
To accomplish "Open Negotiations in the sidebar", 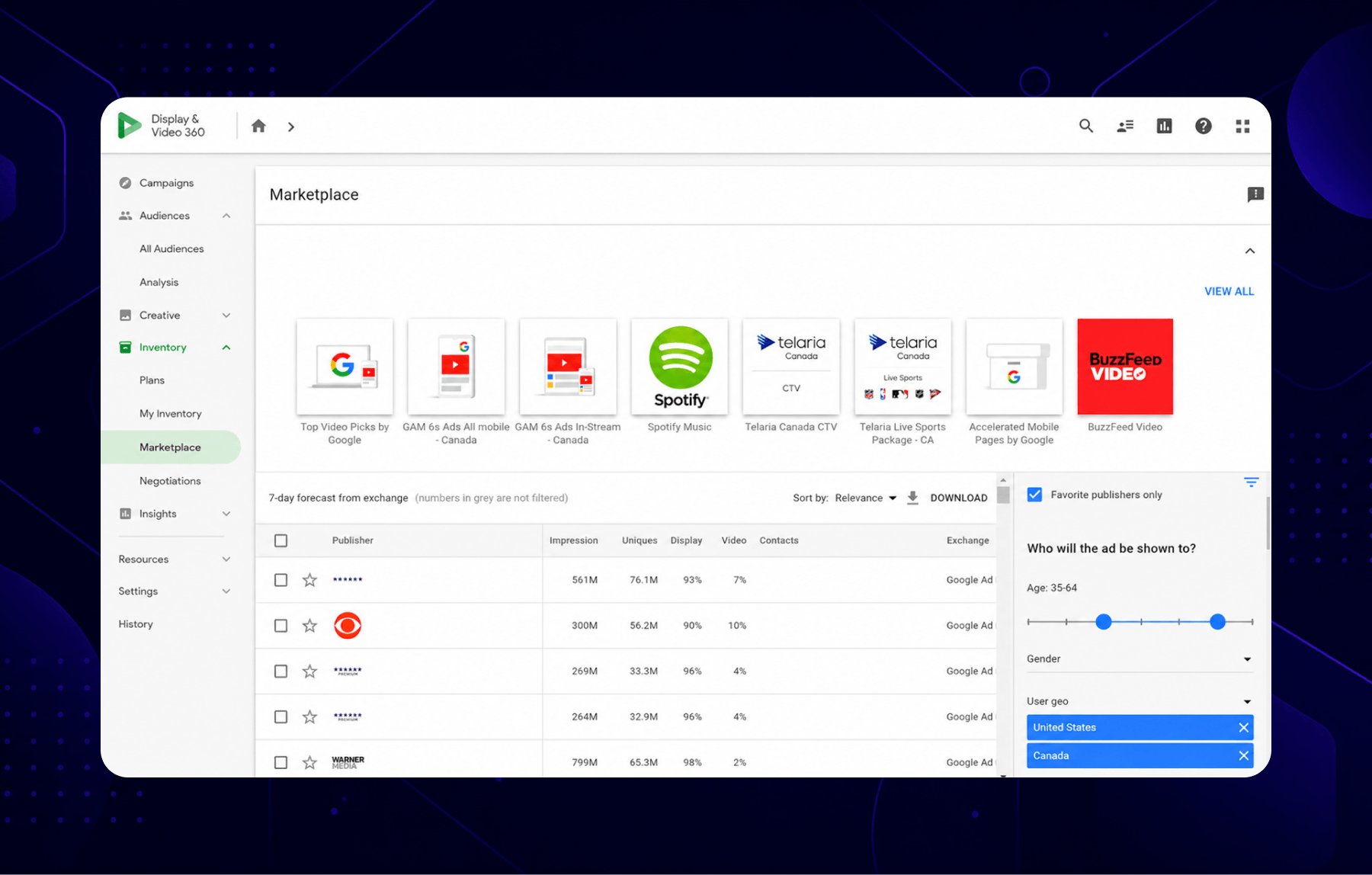I will click(x=170, y=481).
